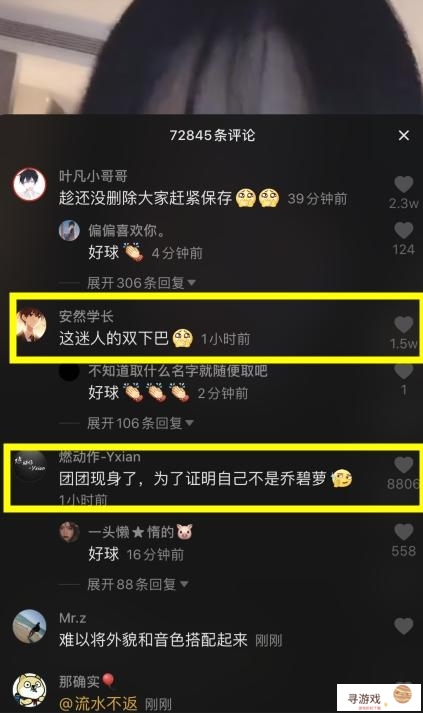Open the @流水不返 mention link

pyautogui.click(x=98, y=704)
